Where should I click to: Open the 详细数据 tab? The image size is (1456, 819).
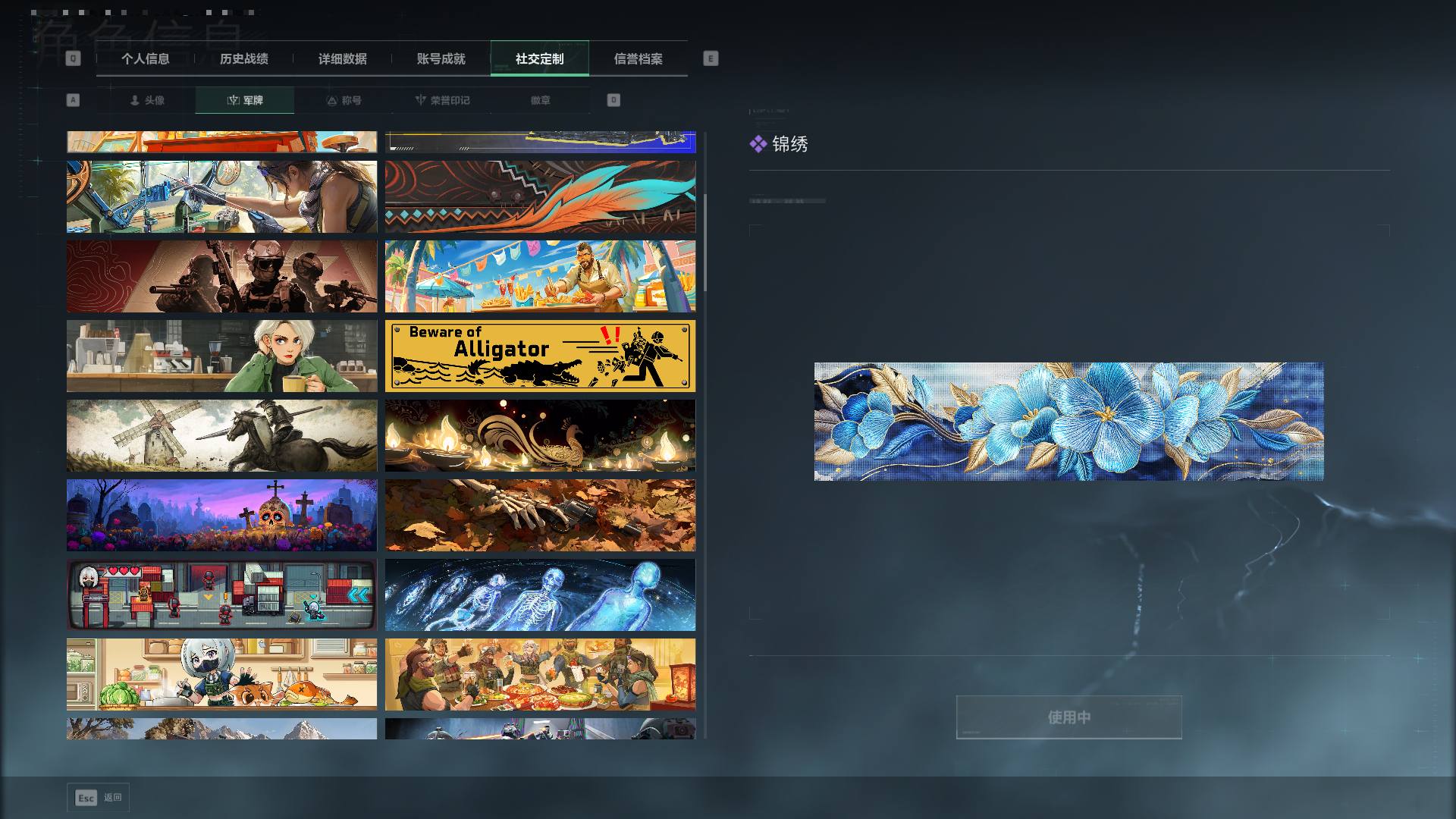pyautogui.click(x=342, y=58)
